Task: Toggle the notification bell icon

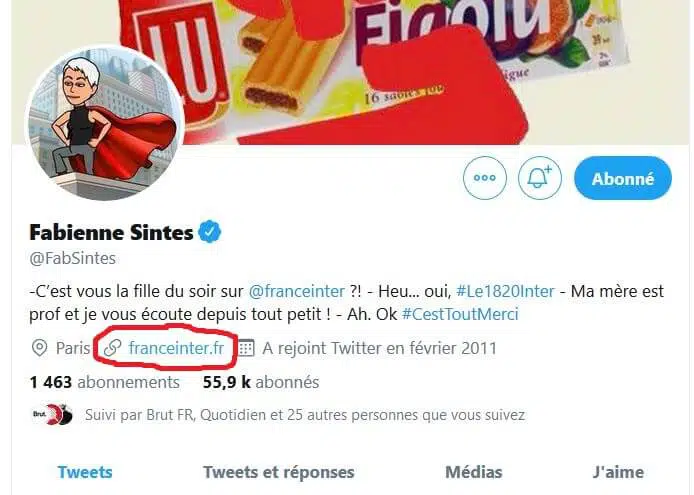Action: pyautogui.click(x=540, y=179)
